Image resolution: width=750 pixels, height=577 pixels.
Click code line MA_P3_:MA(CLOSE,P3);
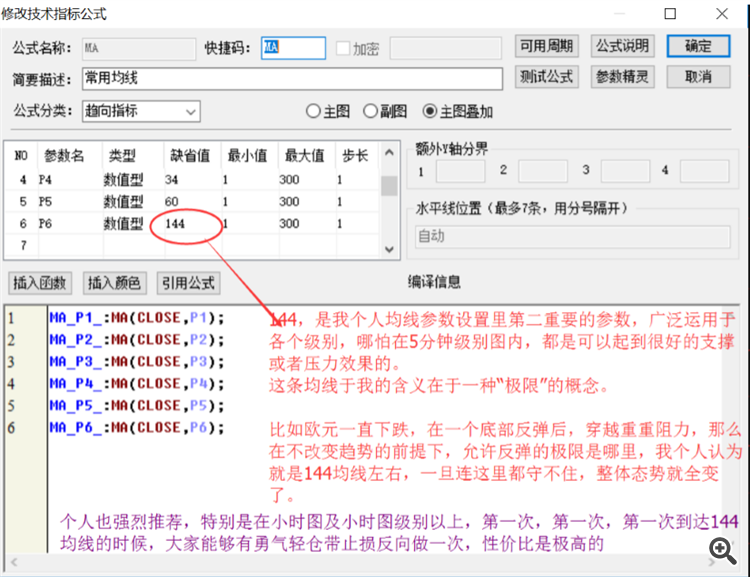click(x=137, y=362)
